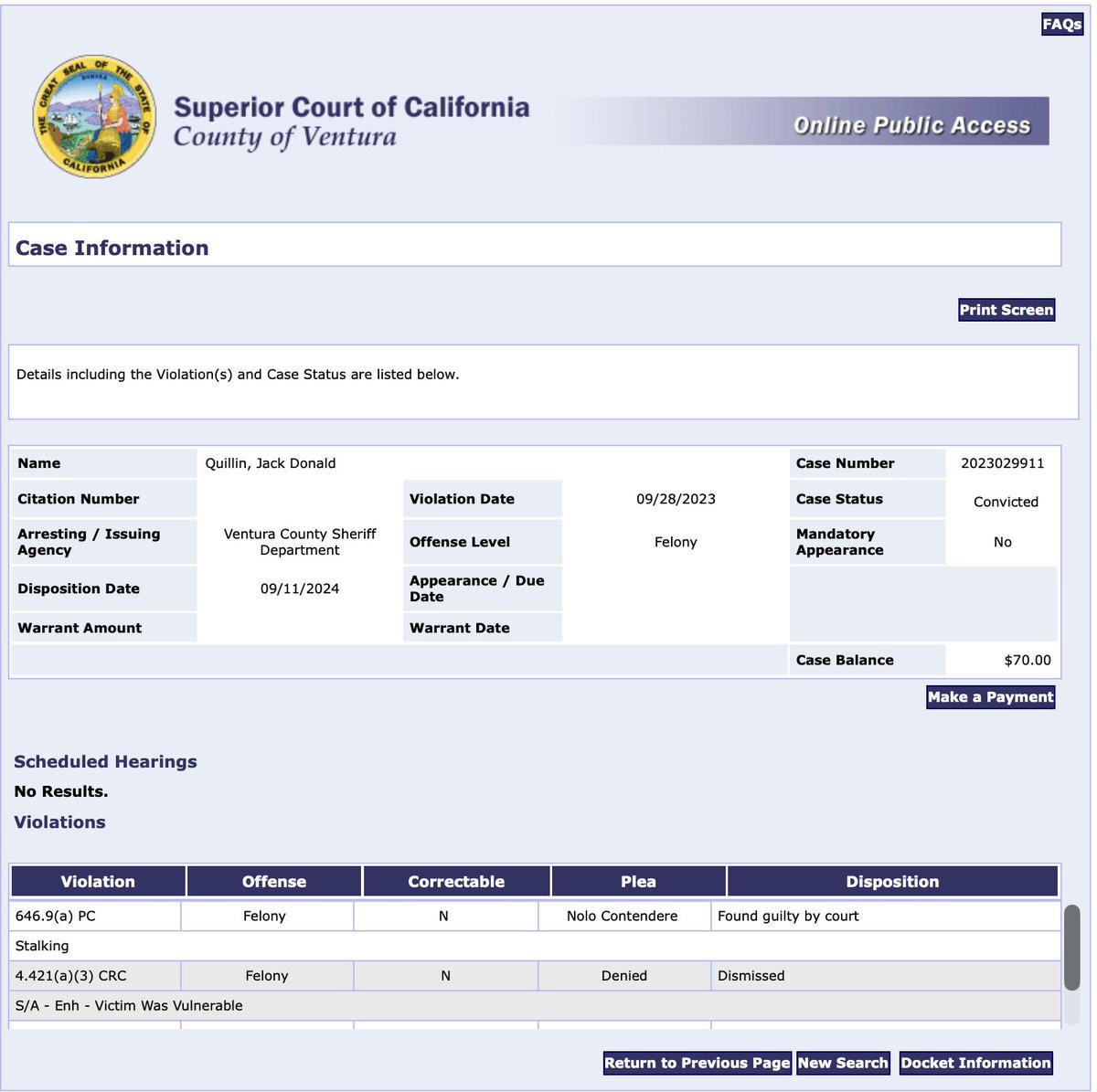This screenshot has height=1092, width=1097.
Task: Click the Plea column header
Action: point(638,882)
